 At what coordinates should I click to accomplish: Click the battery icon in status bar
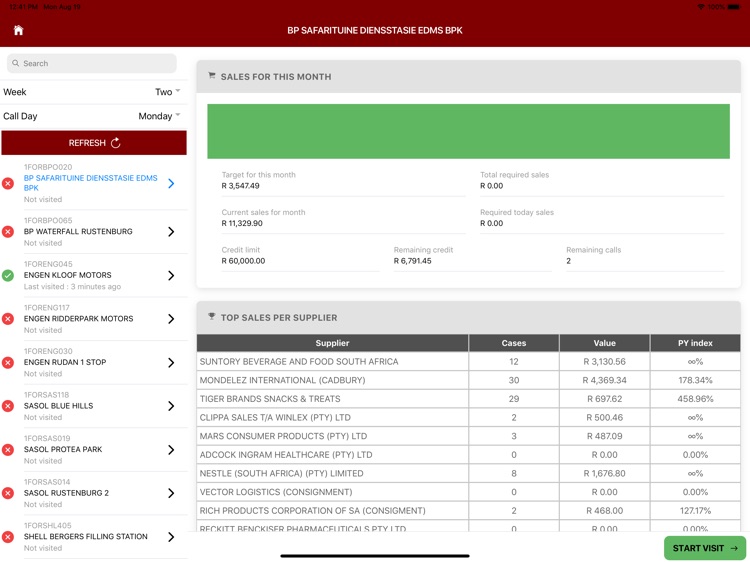pyautogui.click(x=734, y=7)
